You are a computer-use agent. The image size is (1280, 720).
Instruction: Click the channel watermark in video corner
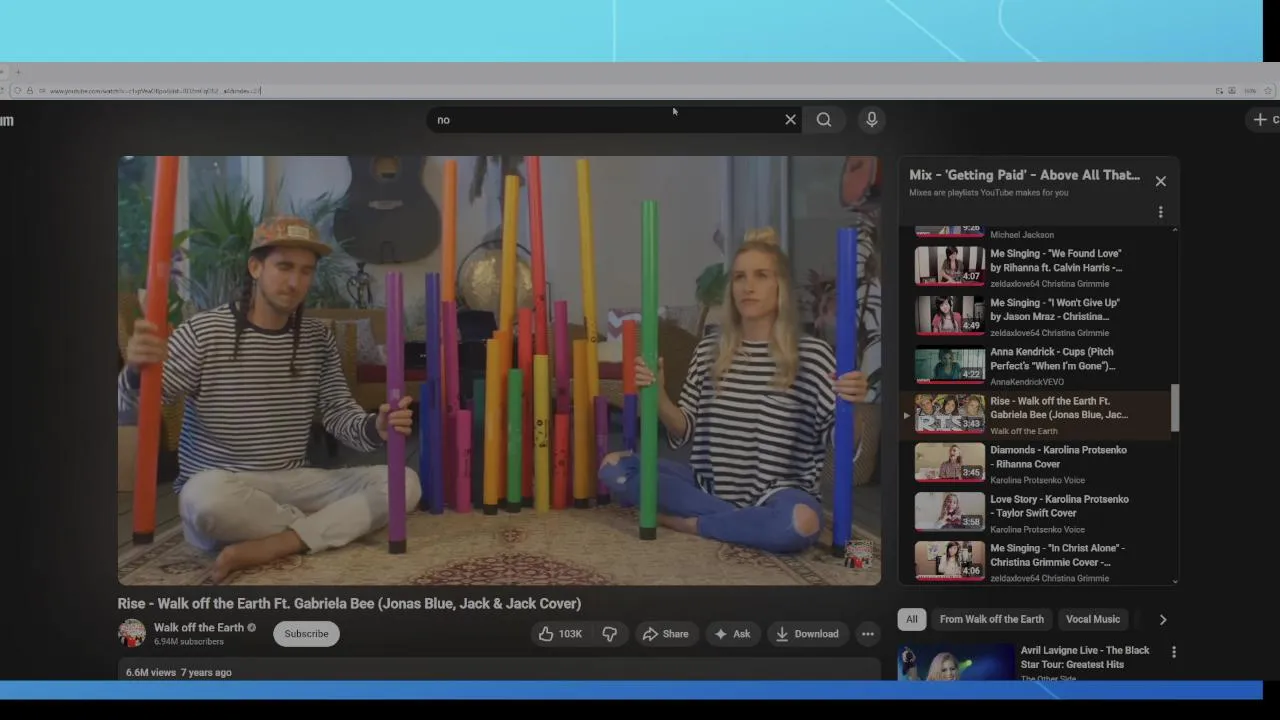[858, 554]
